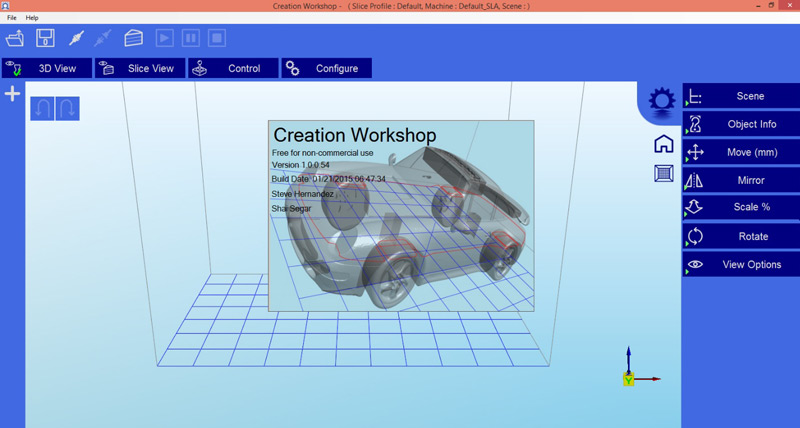Screen dimensions: 800x428
Task: Click the Move four-arrow icon
Action: pos(695,152)
